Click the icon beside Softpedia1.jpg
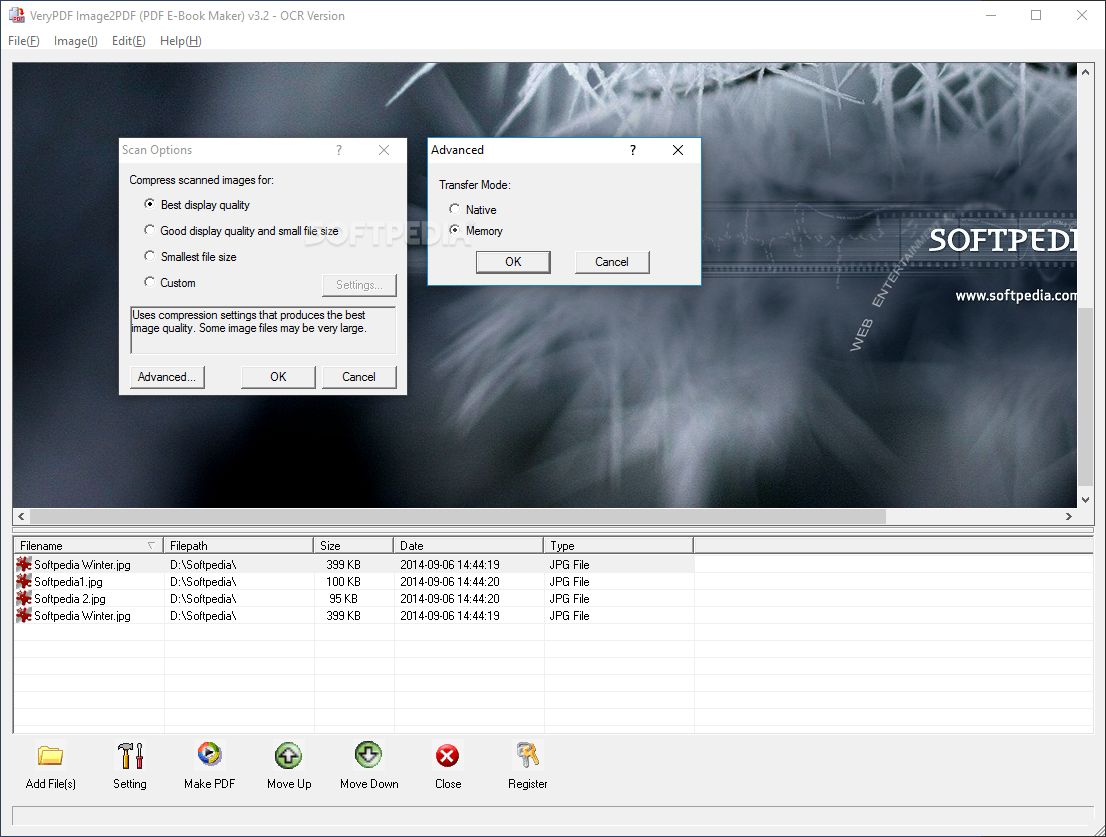1106x837 pixels. point(23,581)
